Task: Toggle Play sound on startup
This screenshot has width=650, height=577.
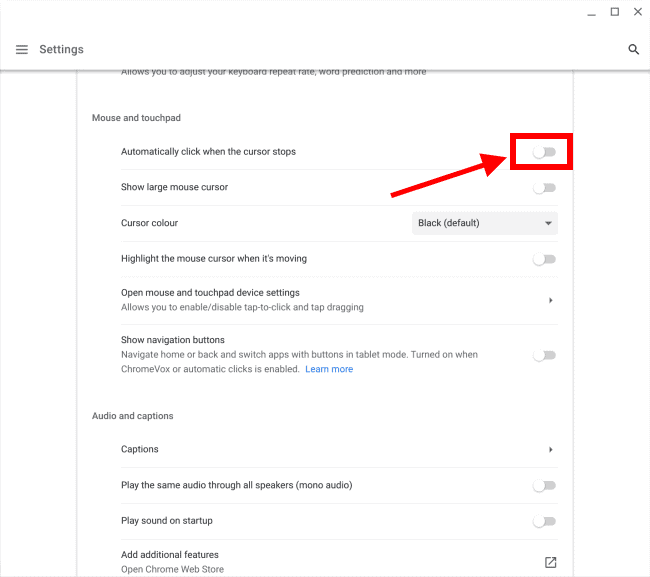Action: click(544, 521)
